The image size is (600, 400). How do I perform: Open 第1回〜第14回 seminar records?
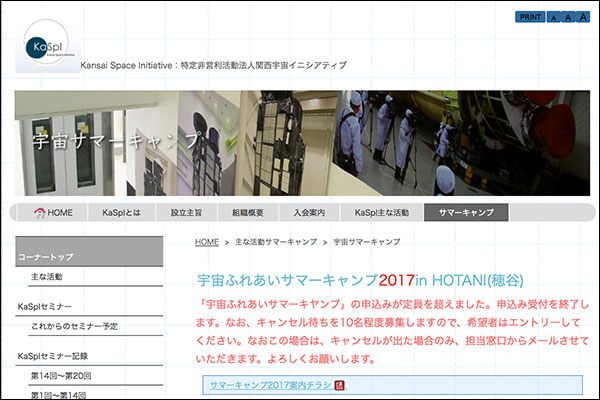(58, 395)
